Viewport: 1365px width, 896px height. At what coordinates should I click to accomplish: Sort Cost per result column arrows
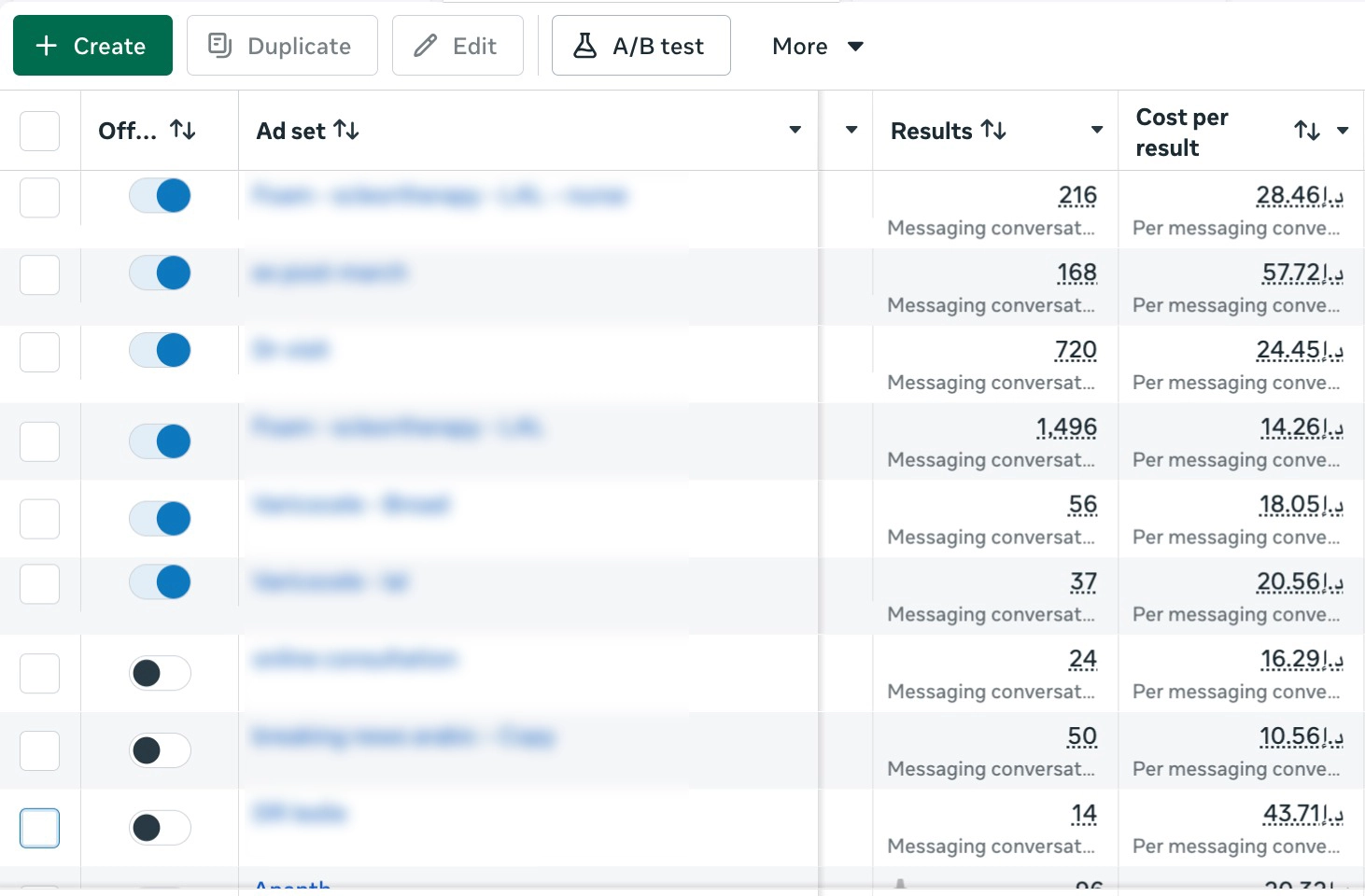click(x=1307, y=131)
